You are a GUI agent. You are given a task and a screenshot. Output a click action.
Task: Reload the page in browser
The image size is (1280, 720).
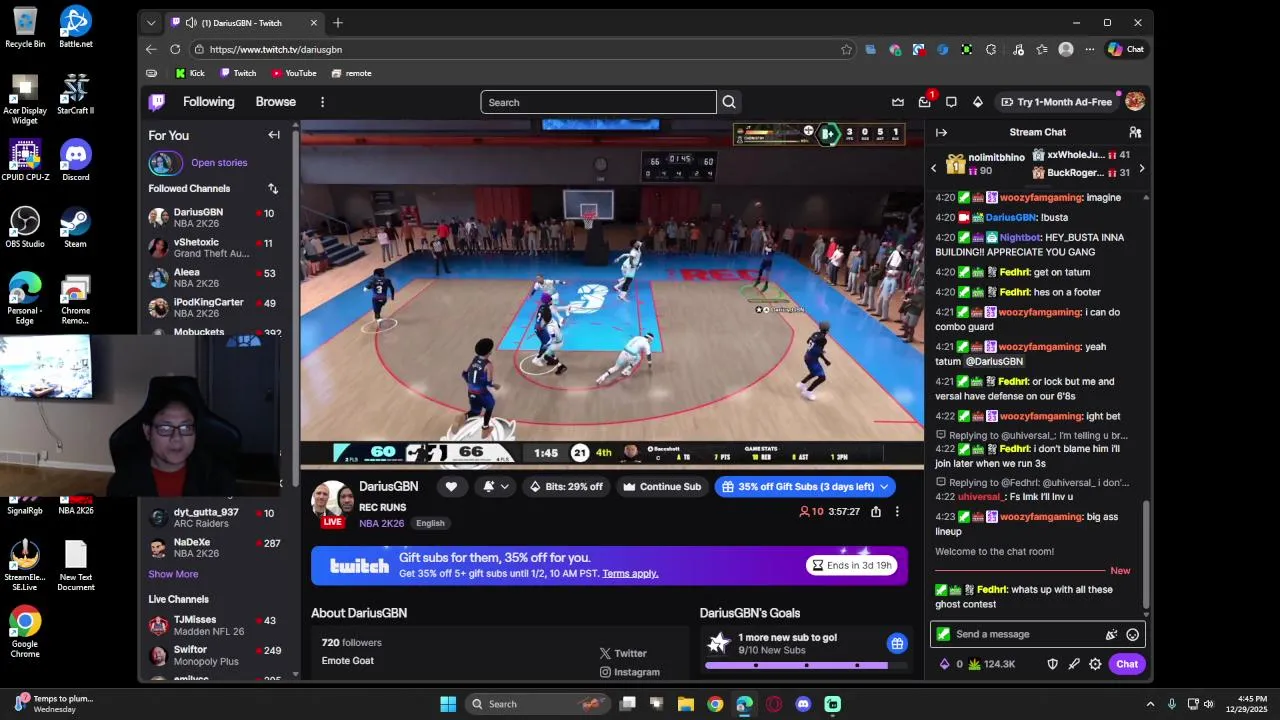[175, 49]
